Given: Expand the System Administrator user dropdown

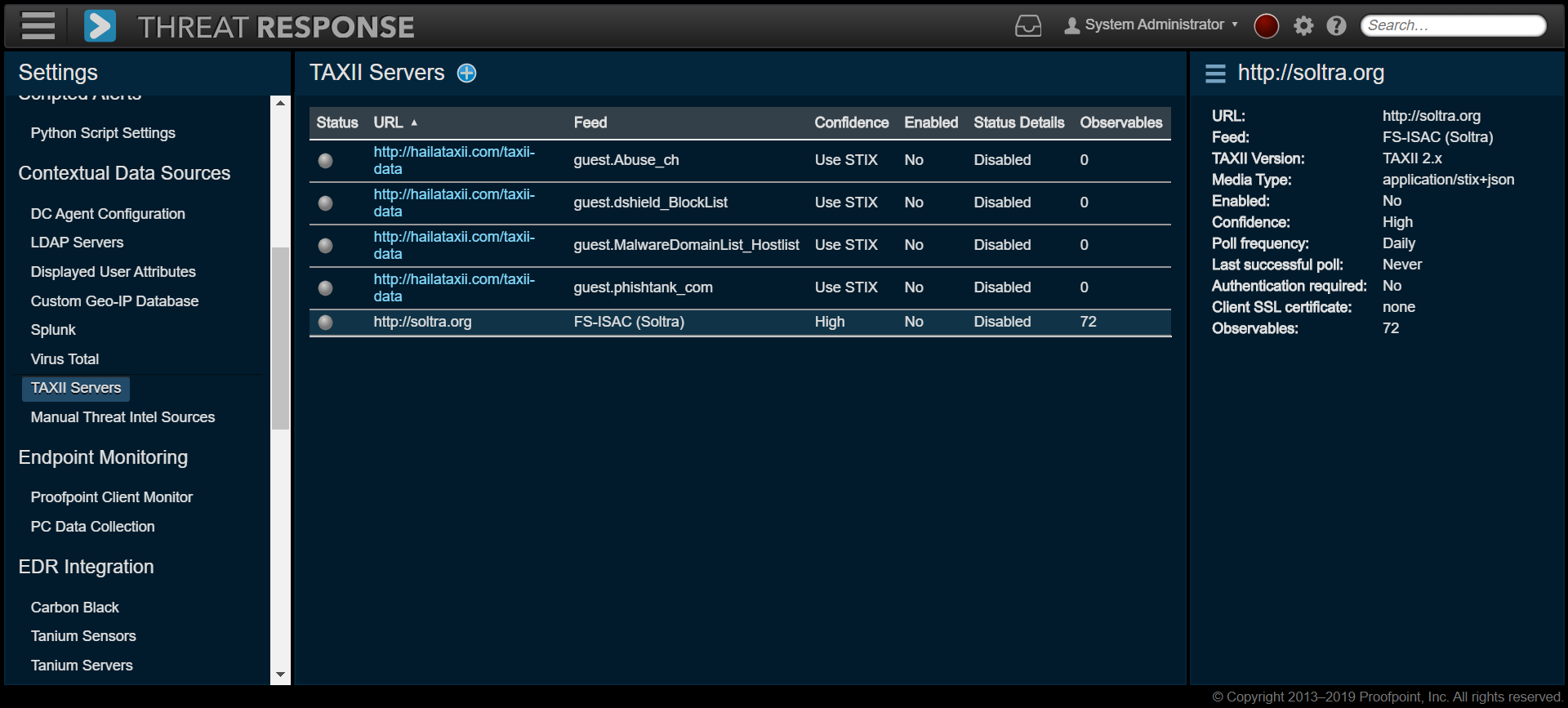Looking at the screenshot, I should tap(1151, 25).
